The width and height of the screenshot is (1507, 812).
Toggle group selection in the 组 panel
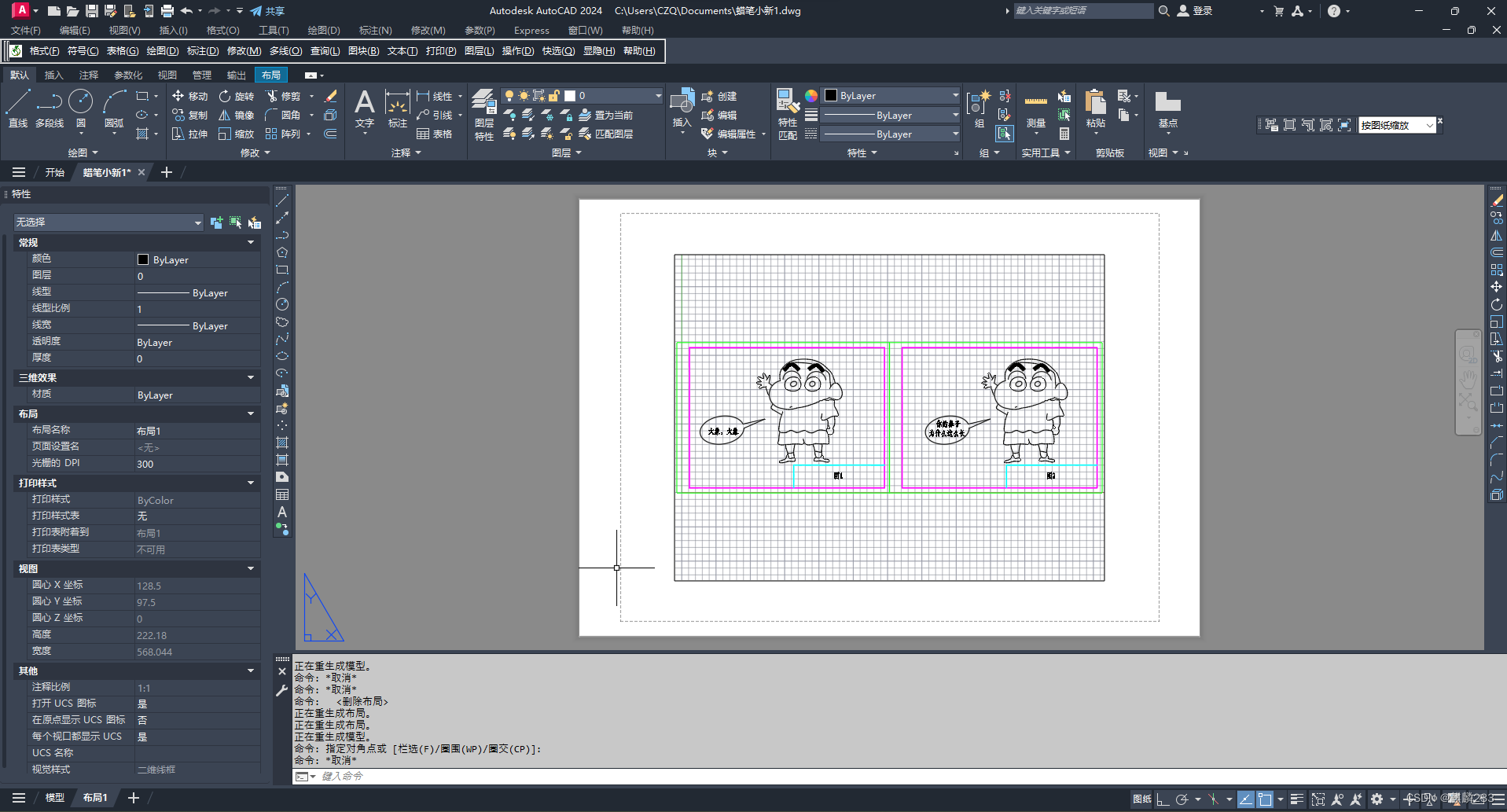click(1005, 134)
